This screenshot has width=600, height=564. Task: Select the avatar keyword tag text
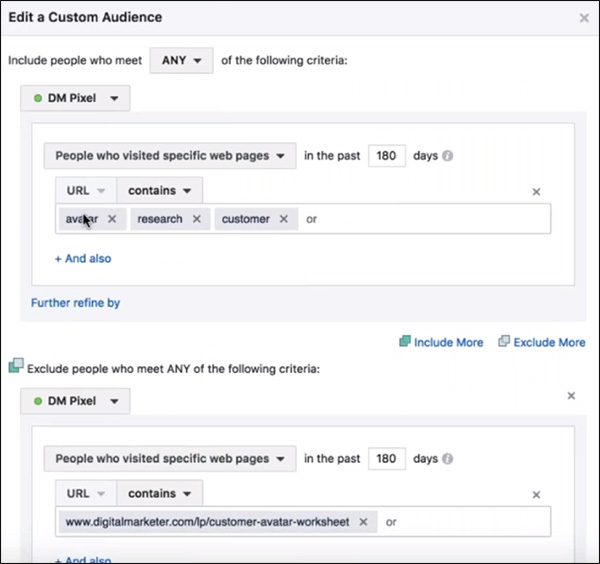tap(82, 219)
